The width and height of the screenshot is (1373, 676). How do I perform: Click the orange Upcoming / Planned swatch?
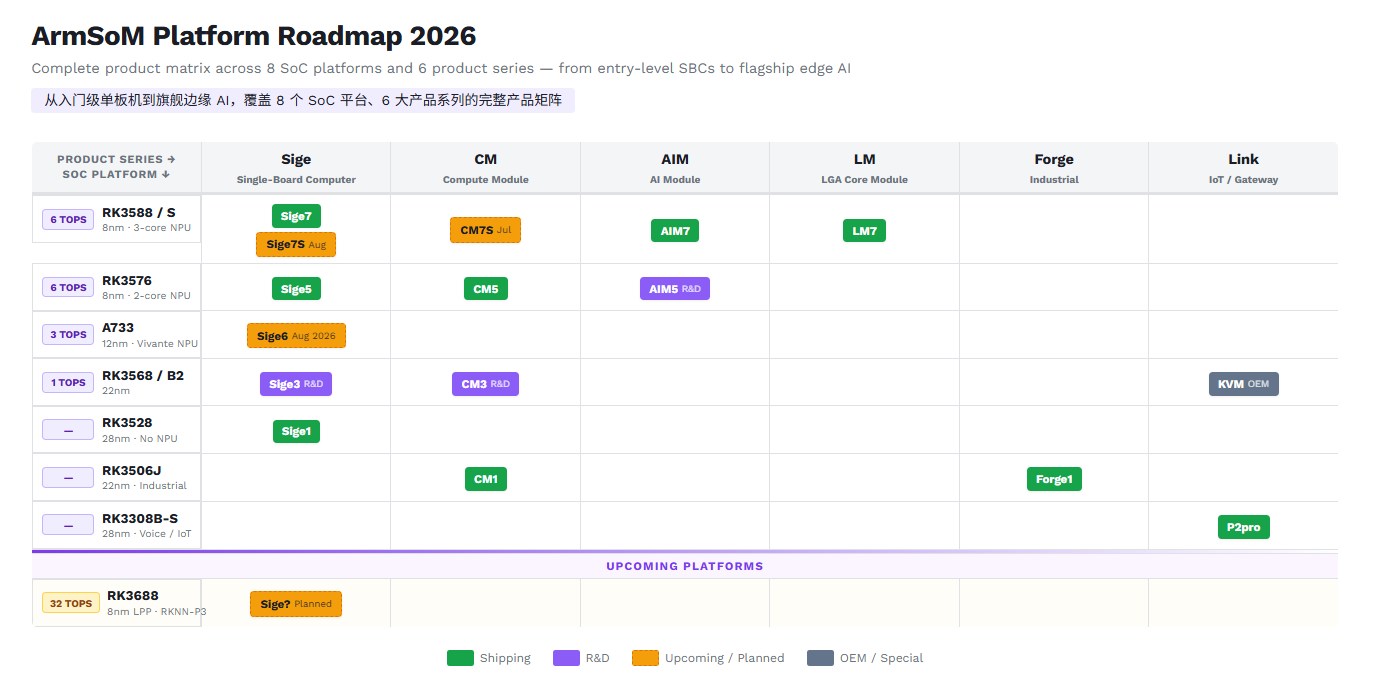[646, 658]
